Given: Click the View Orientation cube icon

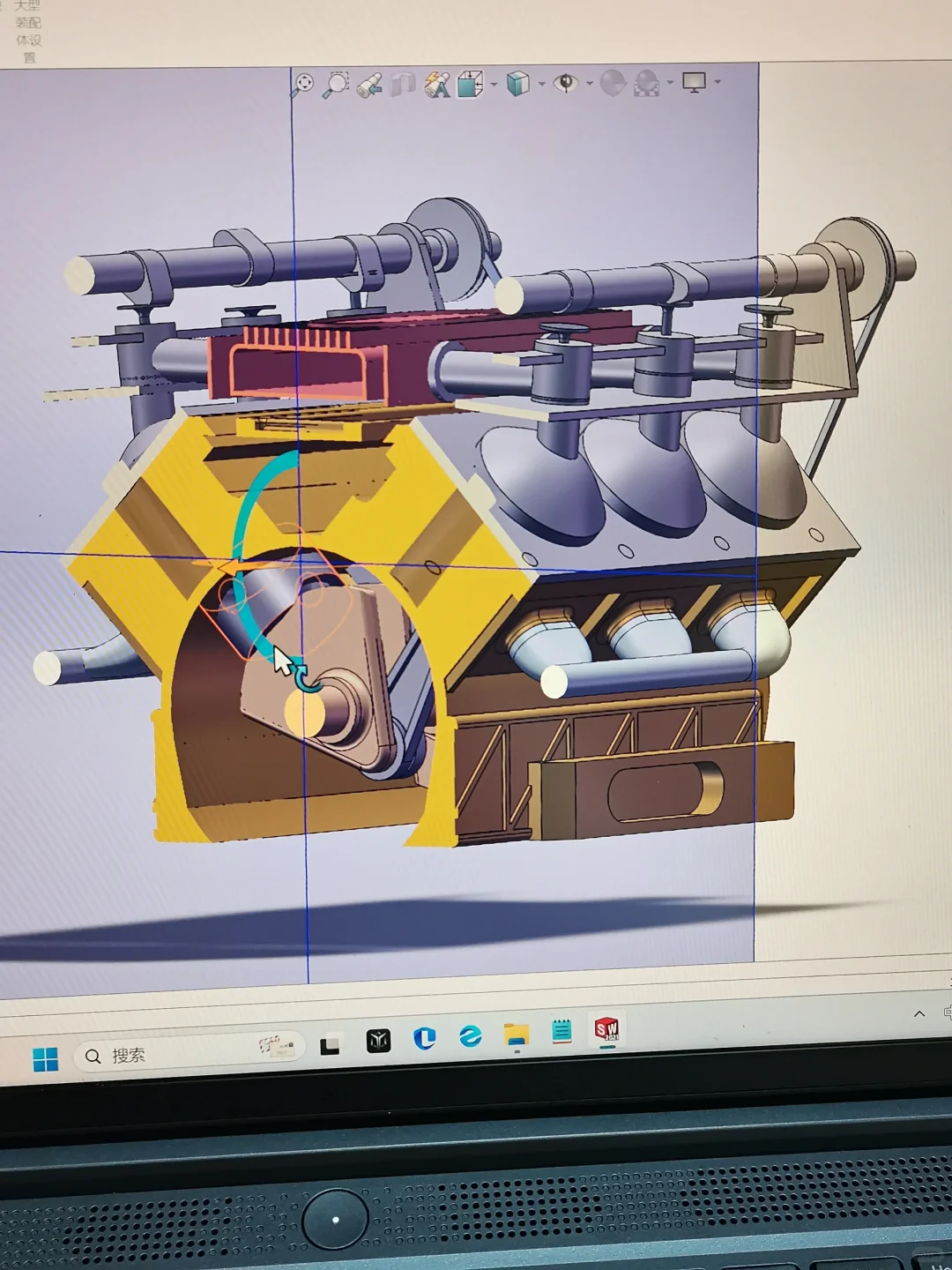Looking at the screenshot, I should tap(470, 84).
